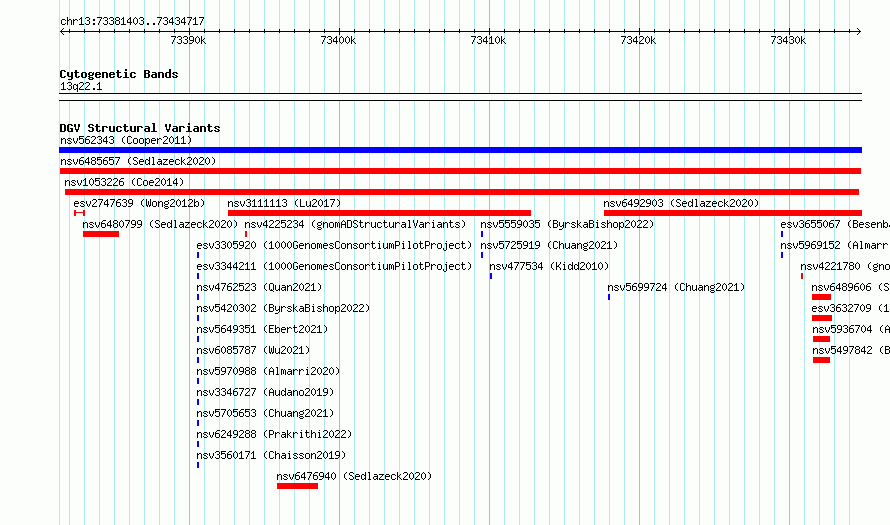Click the red esv3632709 variant bar
This screenshot has width=890, height=525.
(822, 318)
